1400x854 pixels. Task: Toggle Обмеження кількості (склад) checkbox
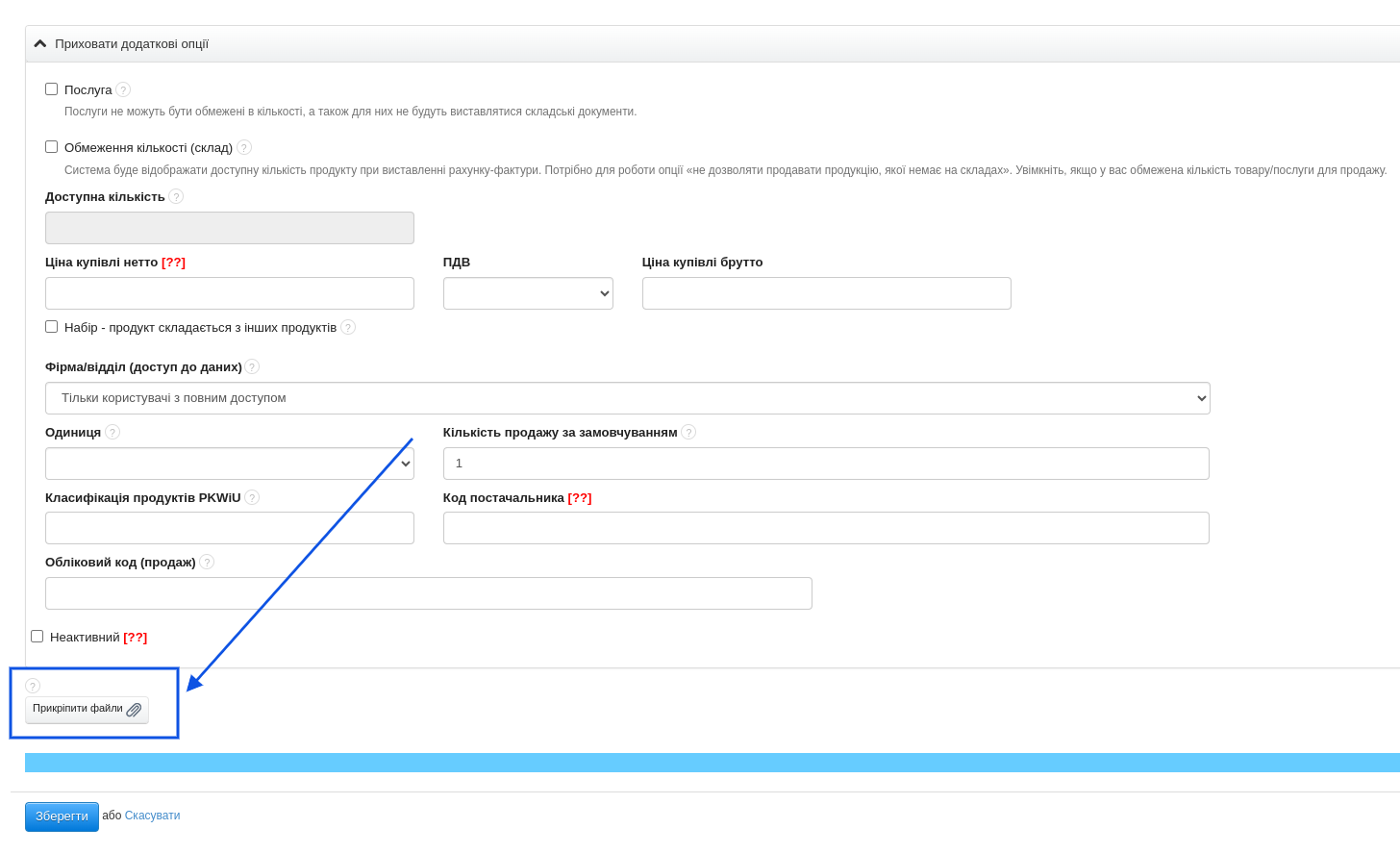click(52, 146)
